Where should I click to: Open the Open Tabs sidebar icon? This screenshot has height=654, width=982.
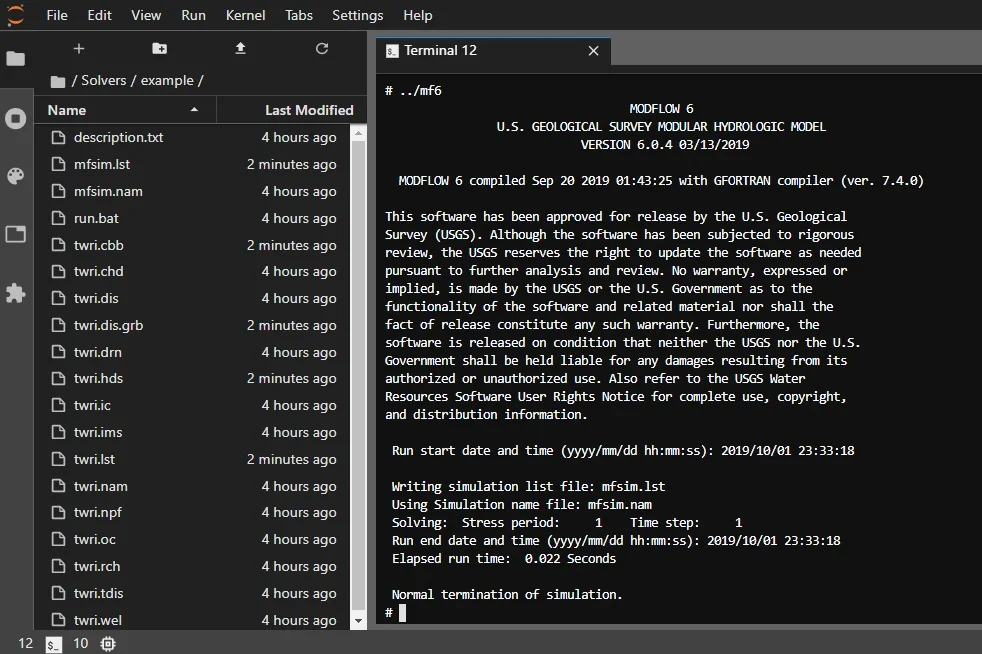point(16,234)
